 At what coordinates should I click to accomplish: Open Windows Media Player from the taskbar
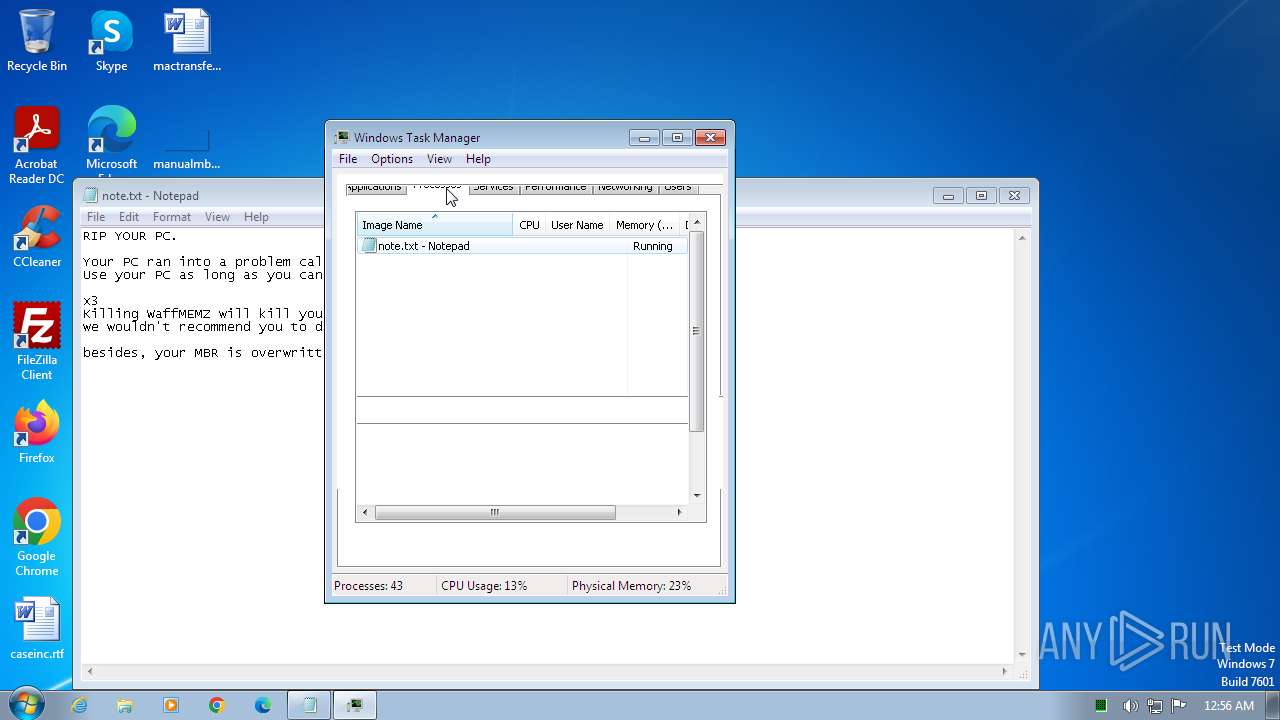171,705
